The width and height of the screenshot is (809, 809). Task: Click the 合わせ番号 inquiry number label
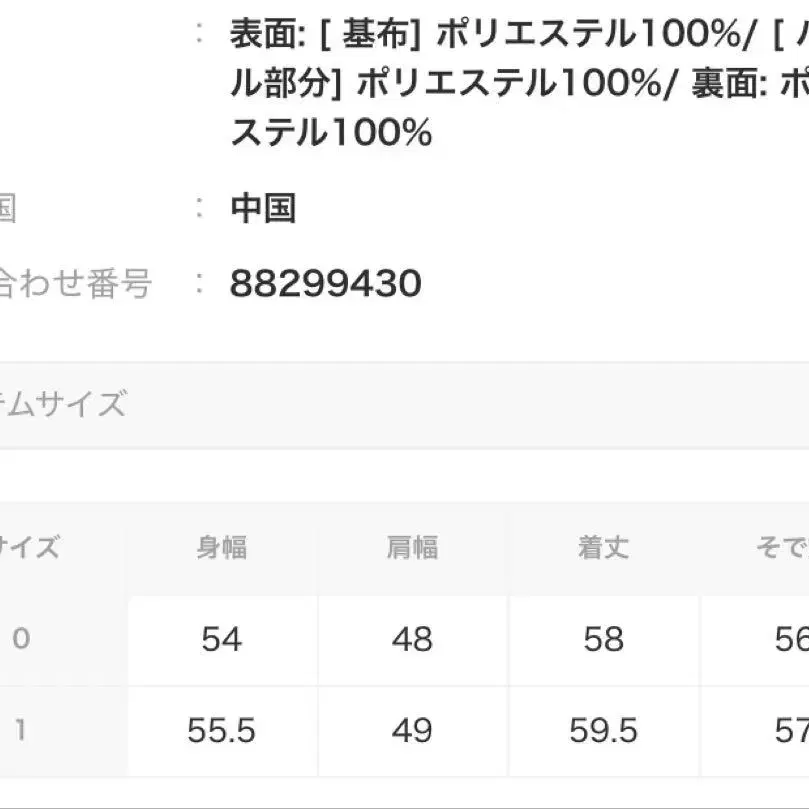[x=75, y=285]
